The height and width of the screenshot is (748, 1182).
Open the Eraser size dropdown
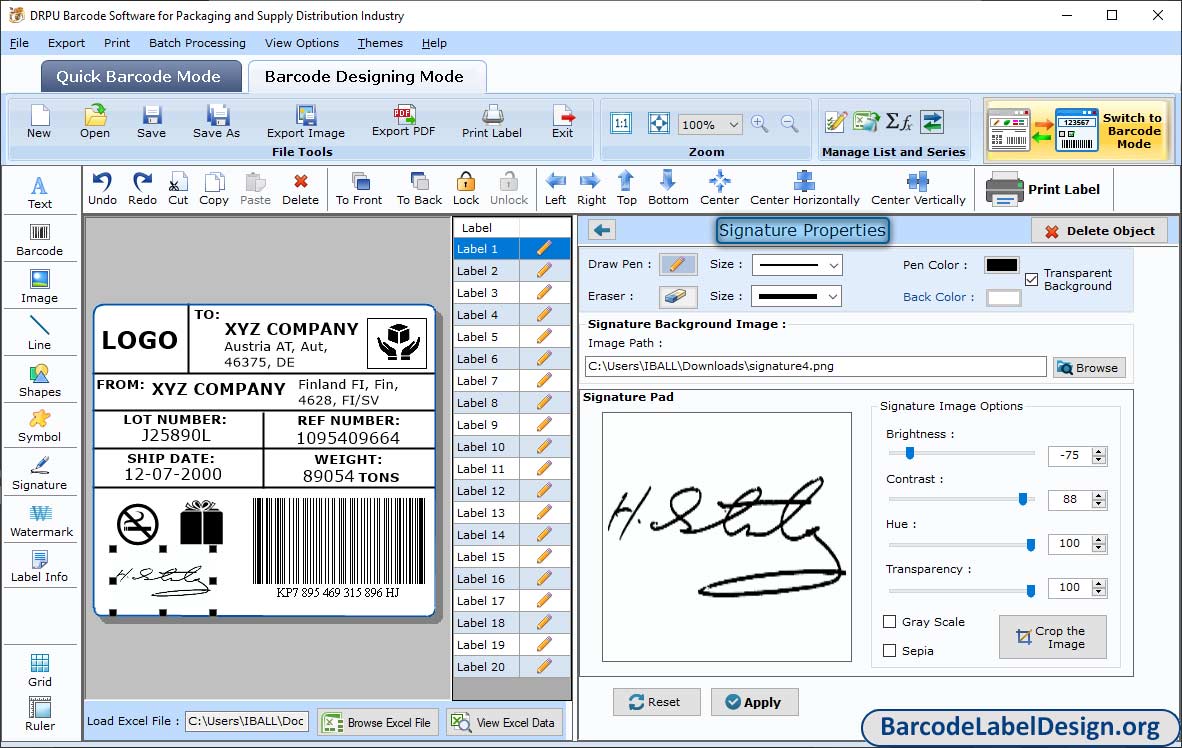click(x=833, y=296)
